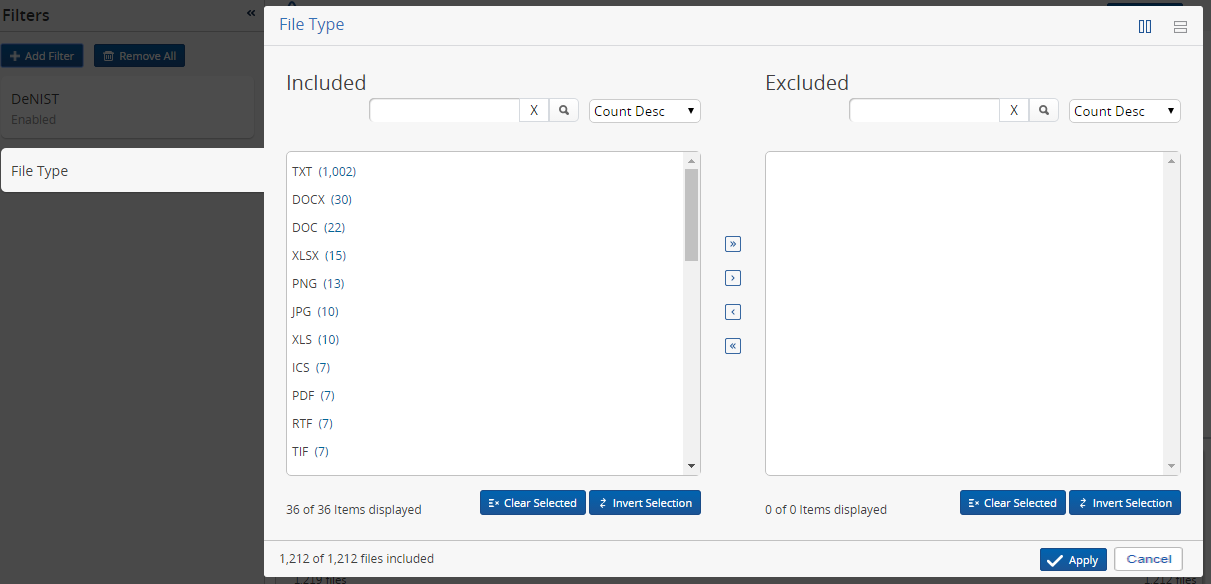This screenshot has height=584, width=1211.
Task: Move all items back to Included list
Action: pos(733,346)
